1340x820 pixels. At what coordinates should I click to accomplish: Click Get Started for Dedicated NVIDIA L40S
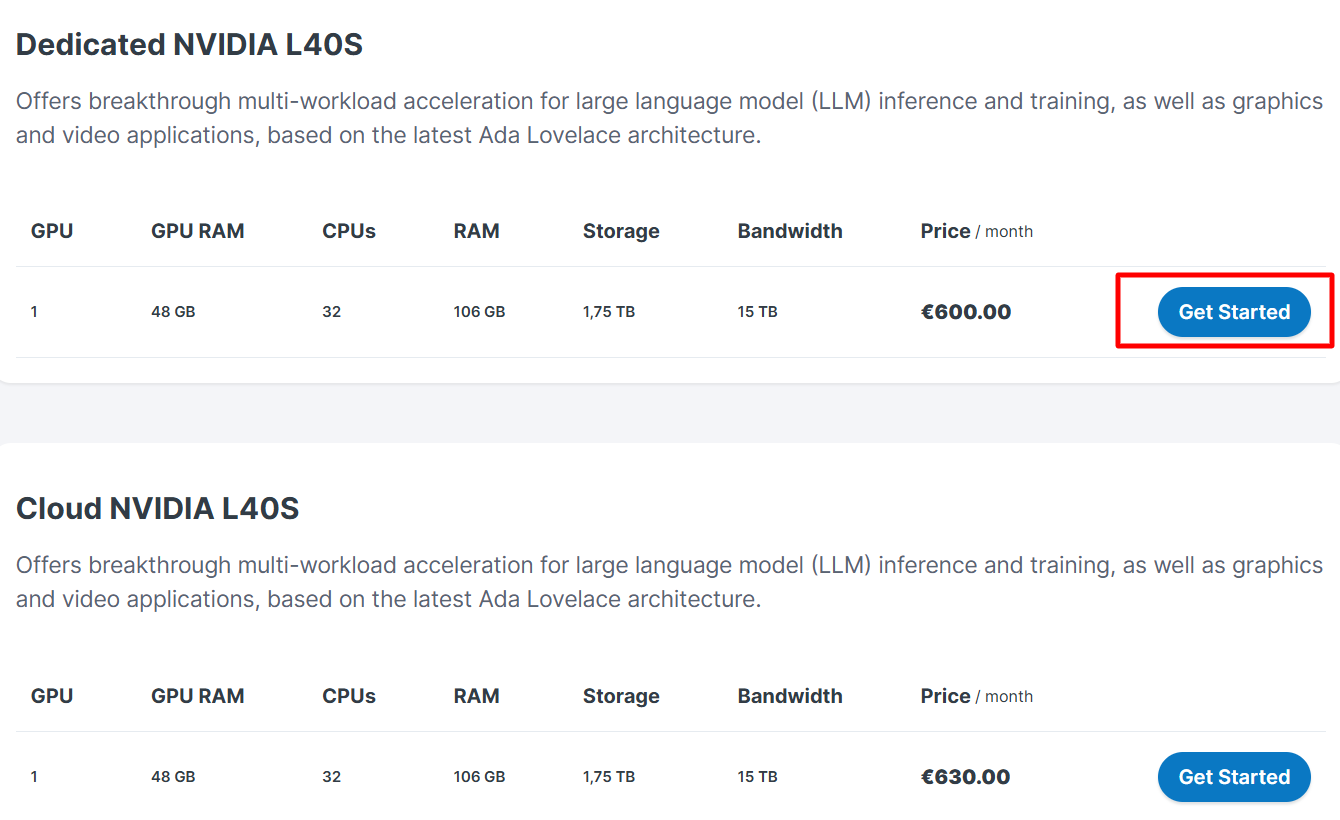(x=1234, y=312)
